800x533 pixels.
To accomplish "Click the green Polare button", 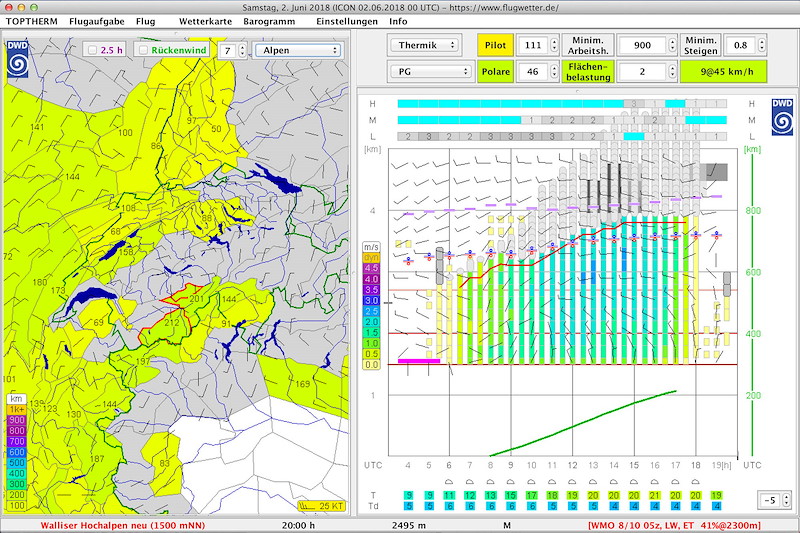I will 495,71.
